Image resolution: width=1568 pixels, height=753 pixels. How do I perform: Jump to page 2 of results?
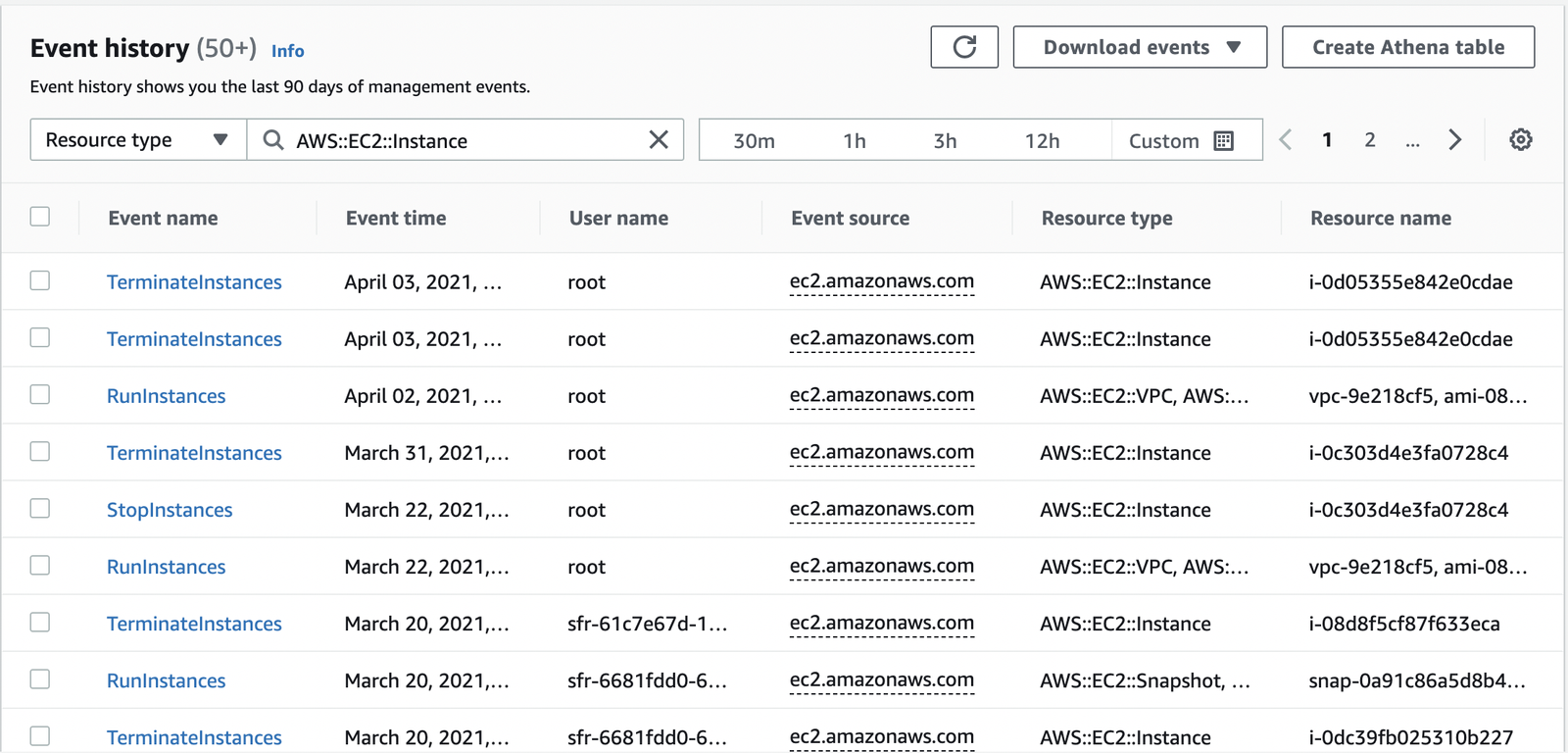[x=1370, y=140]
